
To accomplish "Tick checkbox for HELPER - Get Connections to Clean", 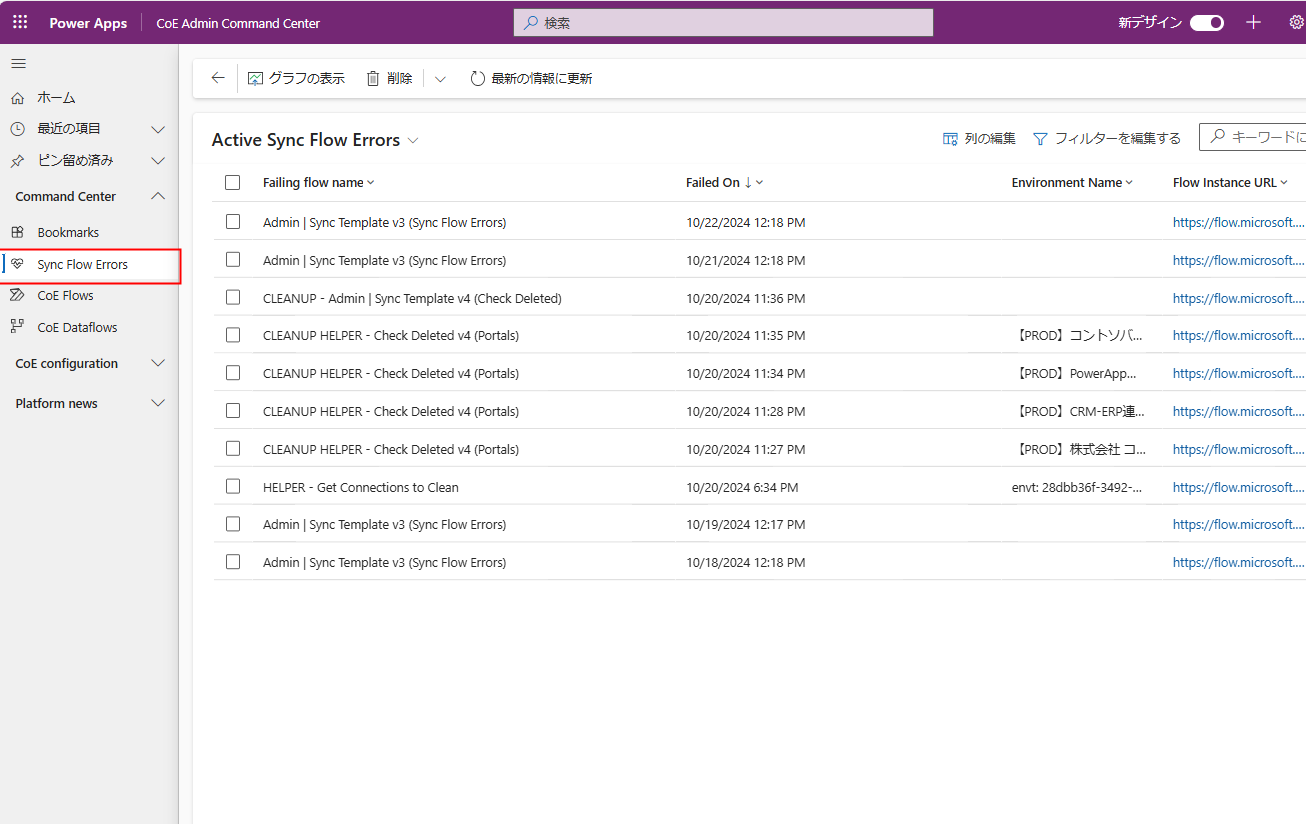I will (233, 487).
